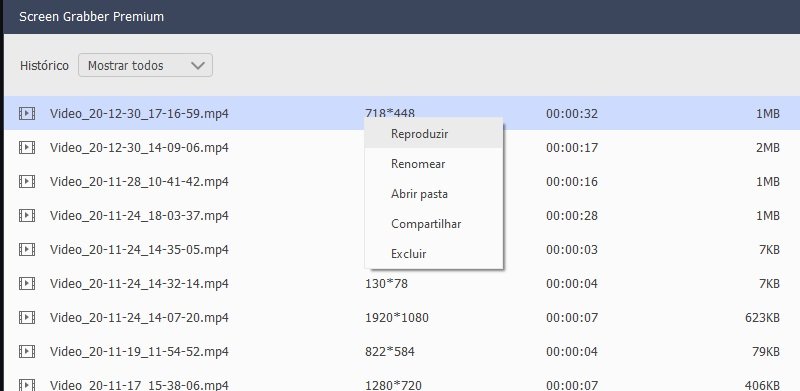Screen dimensions: 800x391
Task: Click the 623KB file size
Action: 762,317
